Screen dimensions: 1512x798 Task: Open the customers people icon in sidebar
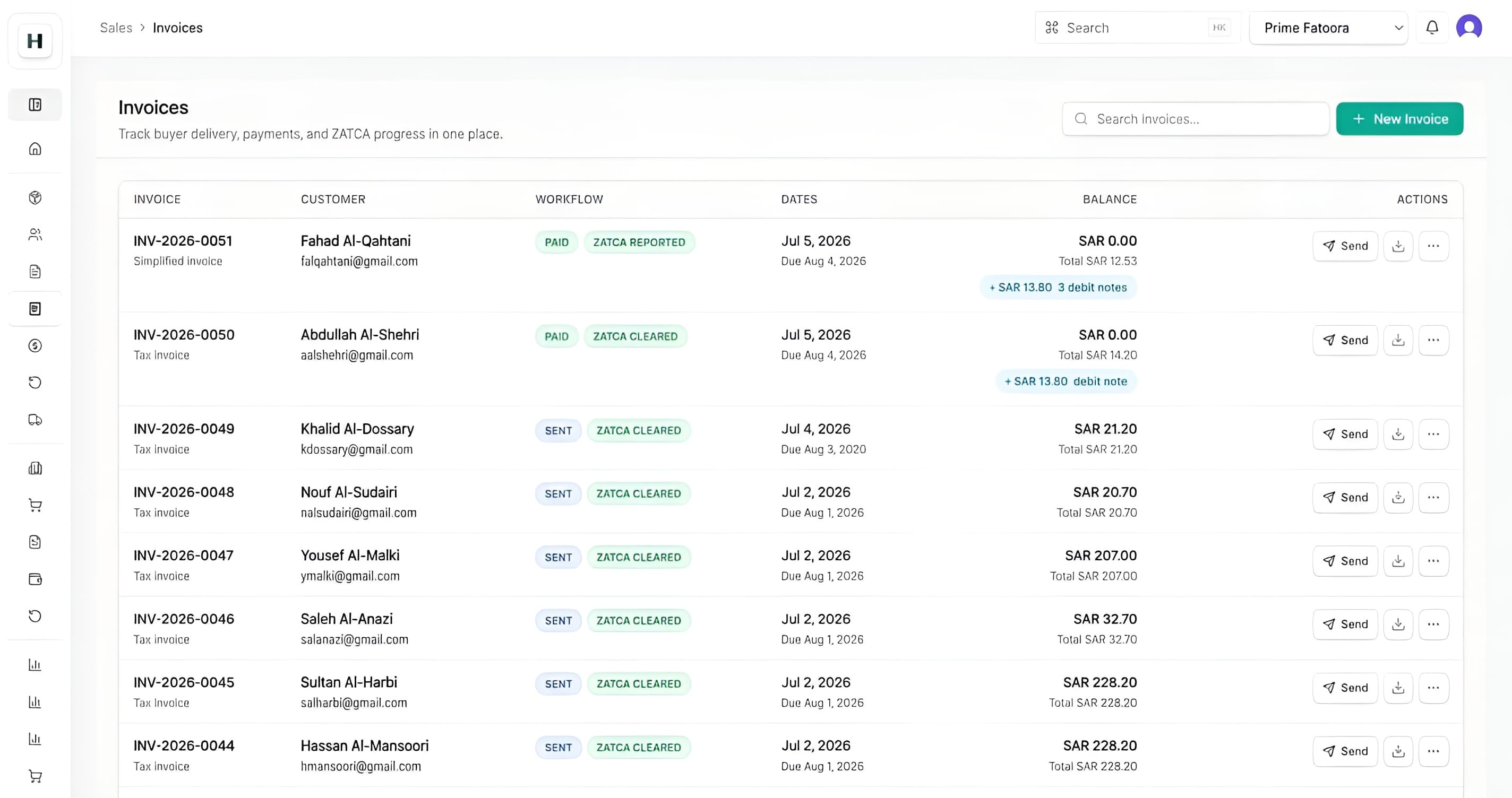point(35,235)
